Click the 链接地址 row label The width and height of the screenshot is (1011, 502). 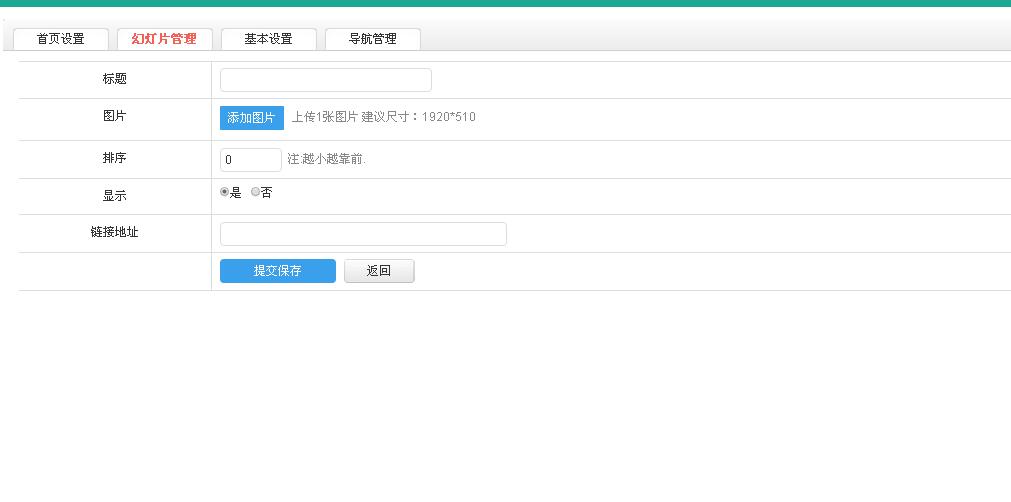114,232
